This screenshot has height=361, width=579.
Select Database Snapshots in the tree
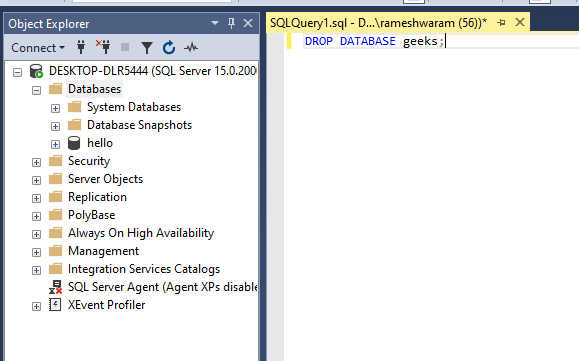point(139,125)
